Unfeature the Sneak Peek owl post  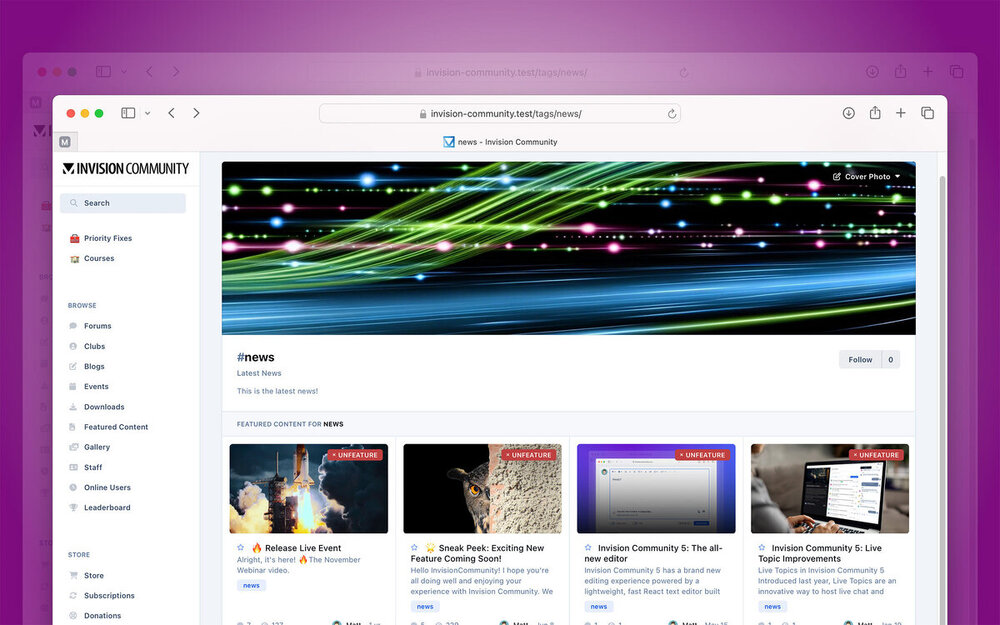(x=528, y=455)
